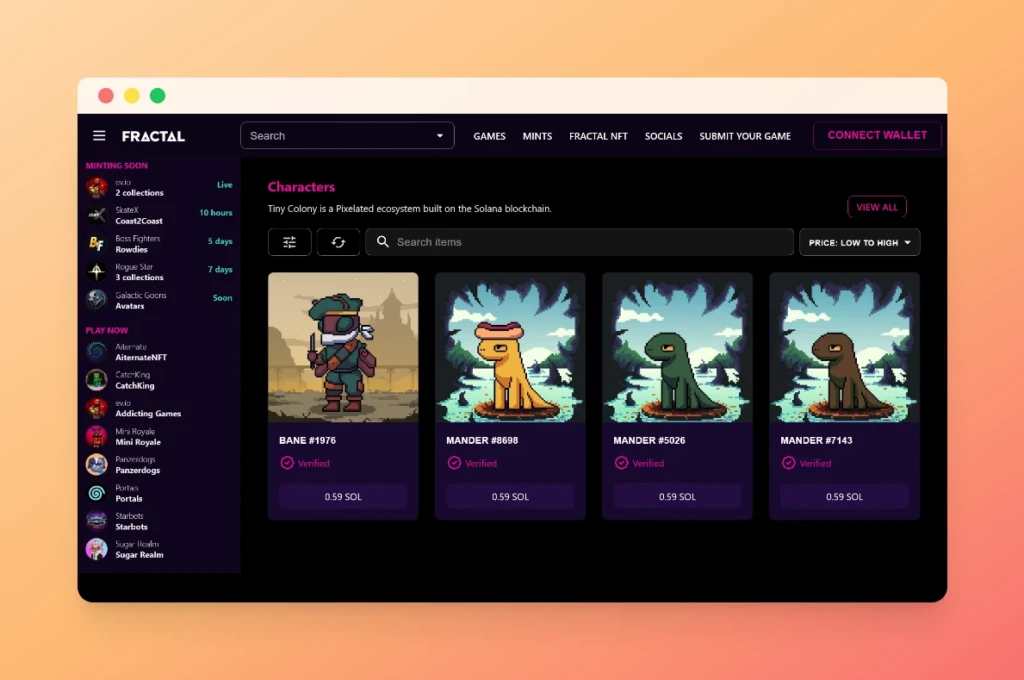Click the 5 days countdown label
This screenshot has height=680, width=1024.
(x=220, y=241)
